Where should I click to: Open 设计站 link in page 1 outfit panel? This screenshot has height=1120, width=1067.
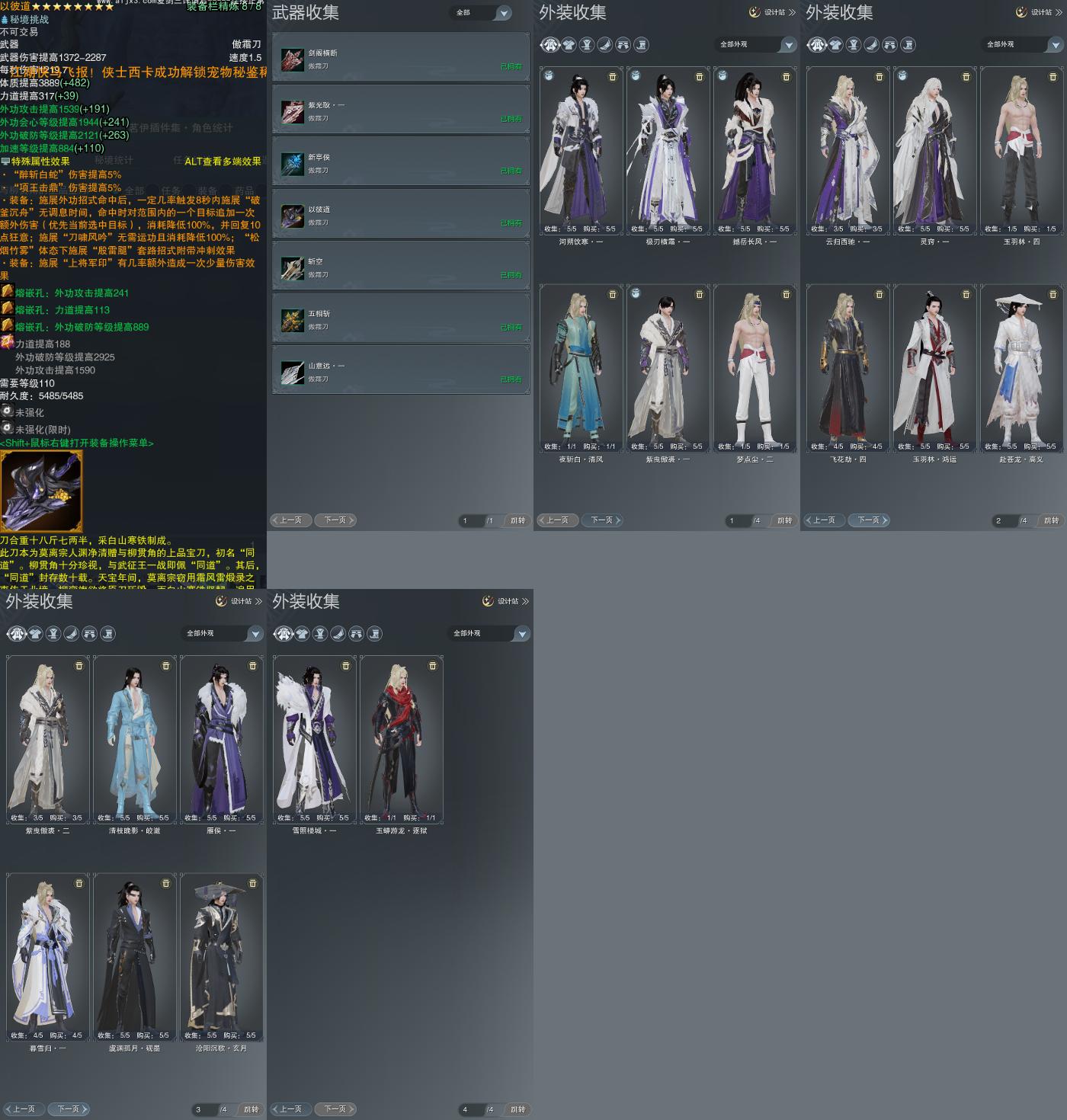point(772,12)
